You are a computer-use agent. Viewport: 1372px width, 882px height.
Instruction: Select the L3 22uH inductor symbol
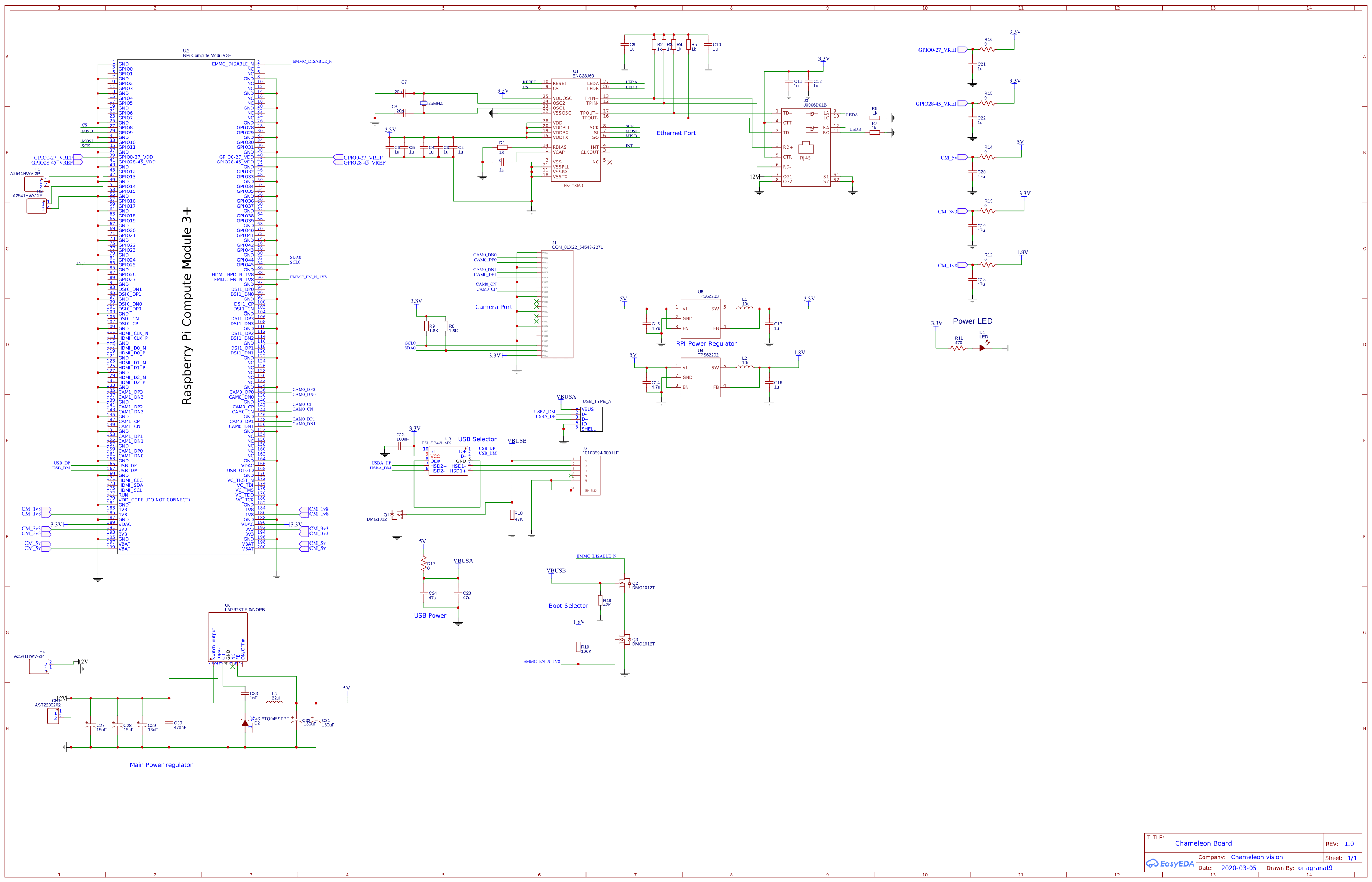[275, 702]
